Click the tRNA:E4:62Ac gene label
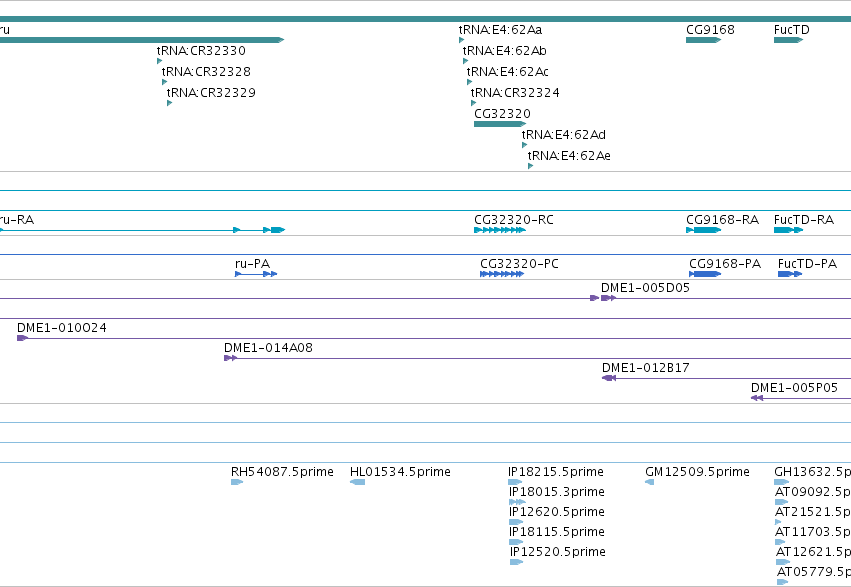This screenshot has height=587, width=851. (507, 72)
